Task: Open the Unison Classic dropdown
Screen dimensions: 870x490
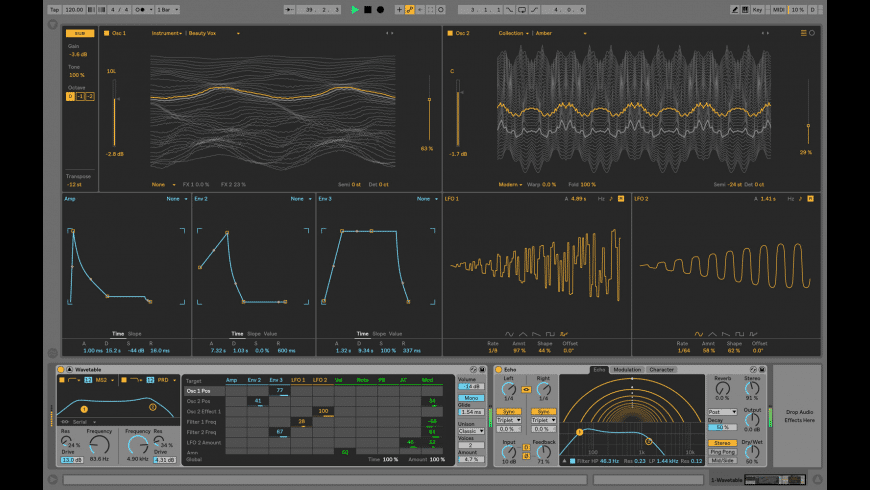Action: point(472,430)
